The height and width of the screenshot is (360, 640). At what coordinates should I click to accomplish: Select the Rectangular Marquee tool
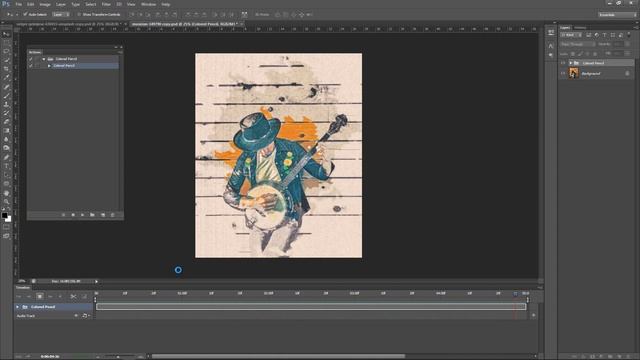6,42
